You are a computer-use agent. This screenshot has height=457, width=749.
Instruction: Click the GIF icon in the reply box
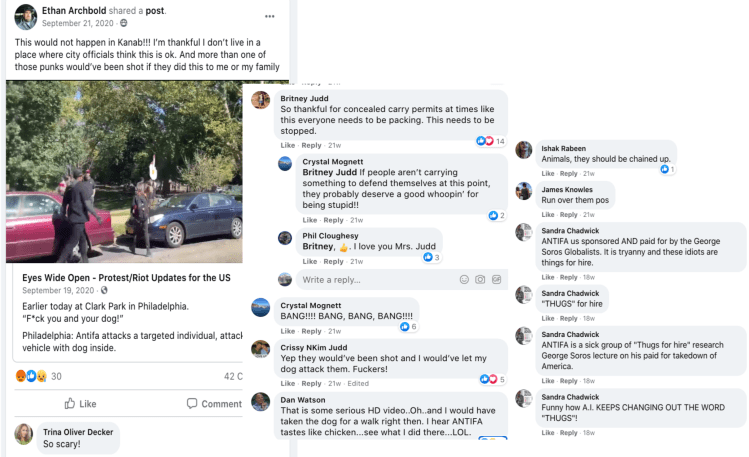[x=496, y=279]
